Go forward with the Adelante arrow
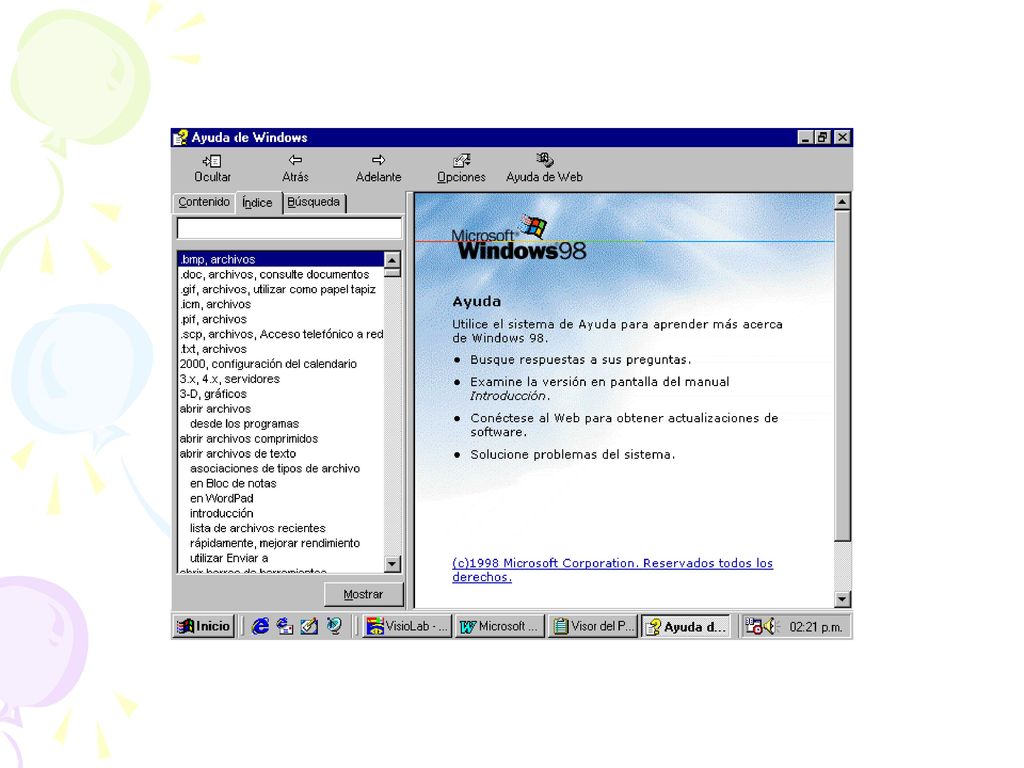 378,168
